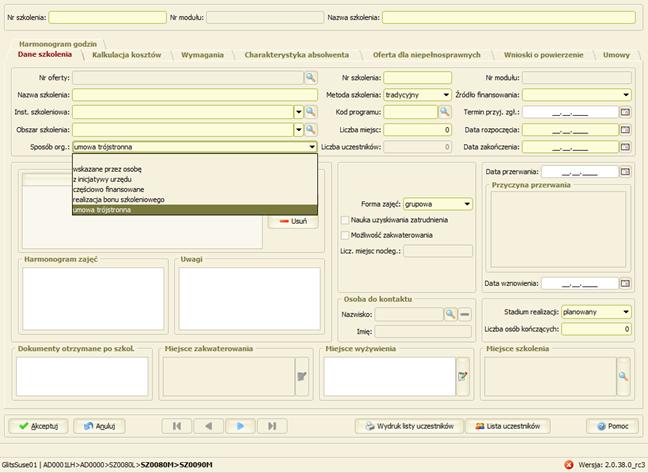This screenshot has width=648, height=473.
Task: Open Lista uczestników
Action: coord(507,426)
